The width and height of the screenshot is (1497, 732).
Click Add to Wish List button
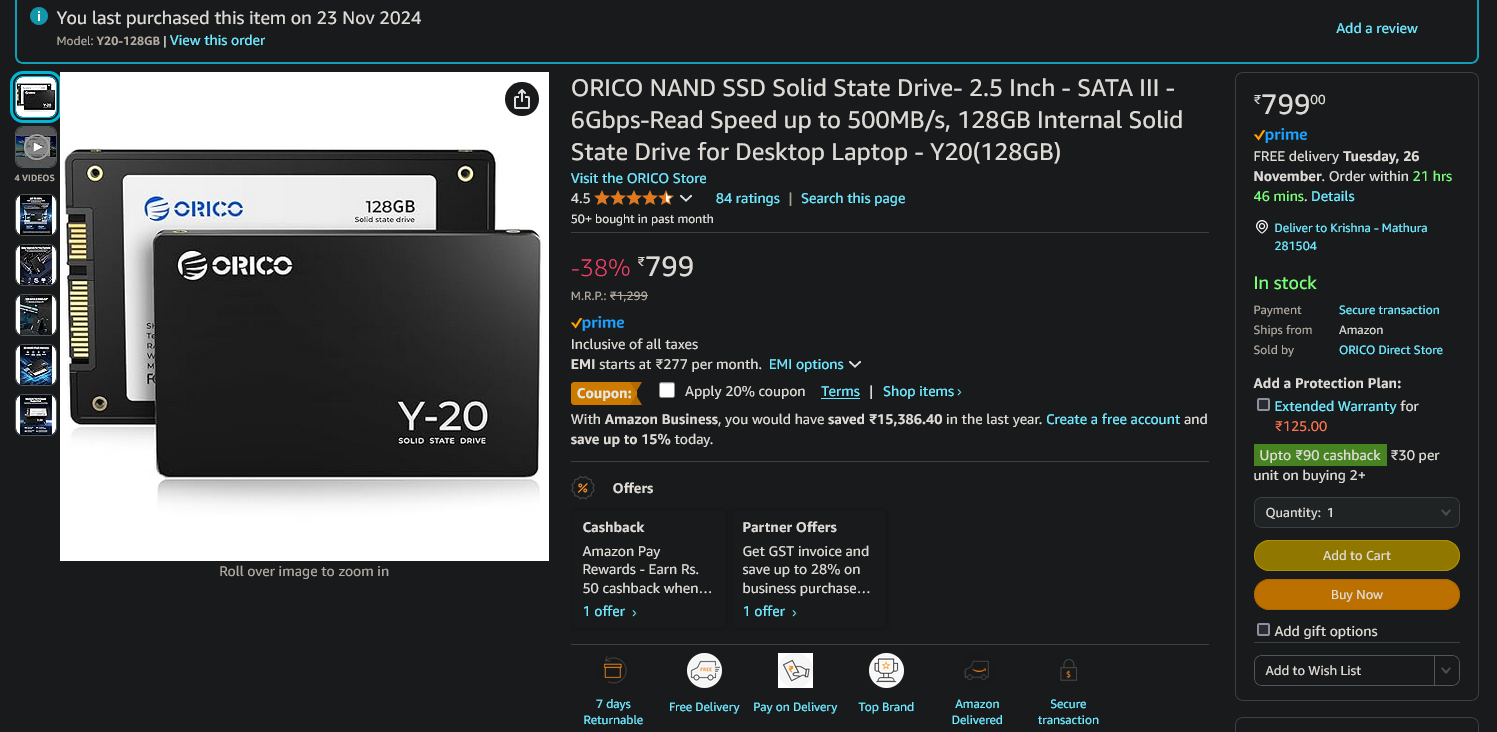point(1344,670)
